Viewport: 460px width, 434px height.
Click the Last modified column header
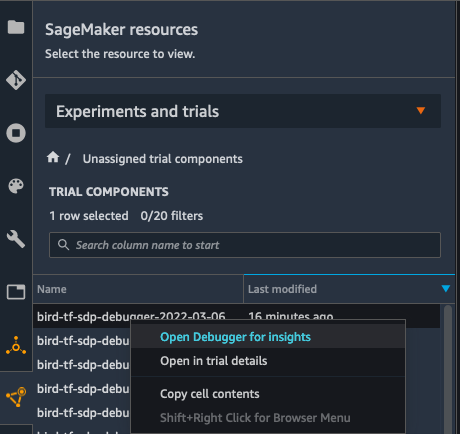coord(349,289)
